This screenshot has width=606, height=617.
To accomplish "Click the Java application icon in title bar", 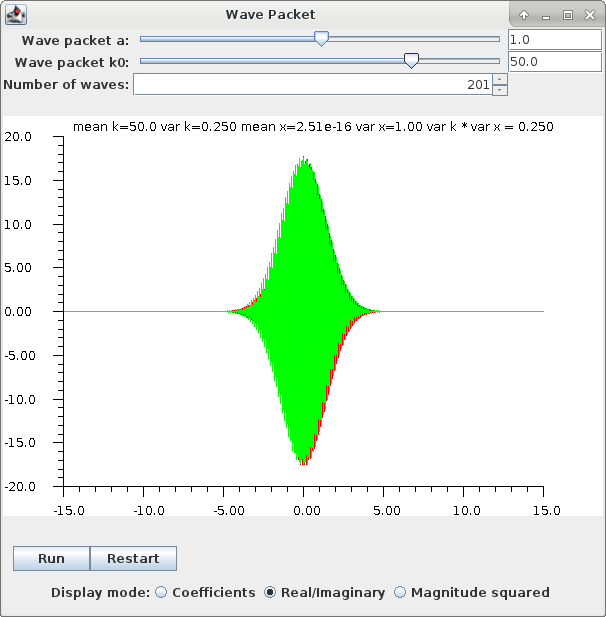I will tap(16, 15).
